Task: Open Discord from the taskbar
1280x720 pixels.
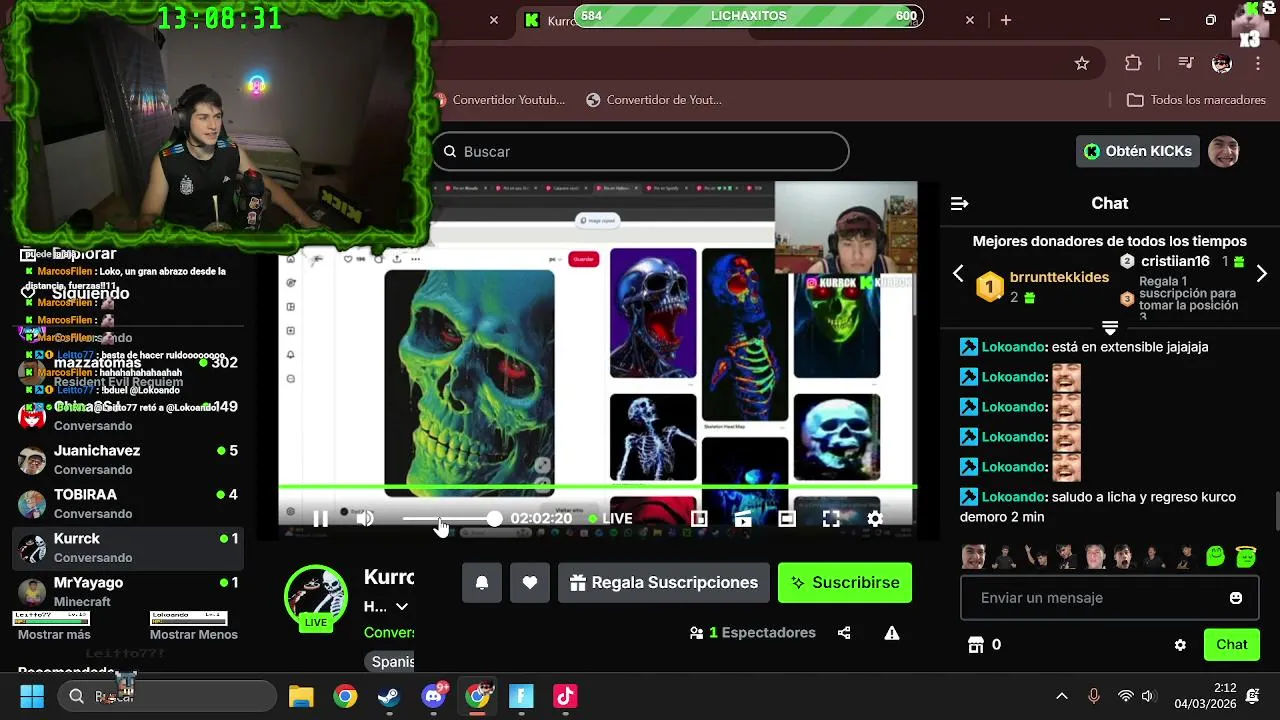Action: click(x=433, y=696)
